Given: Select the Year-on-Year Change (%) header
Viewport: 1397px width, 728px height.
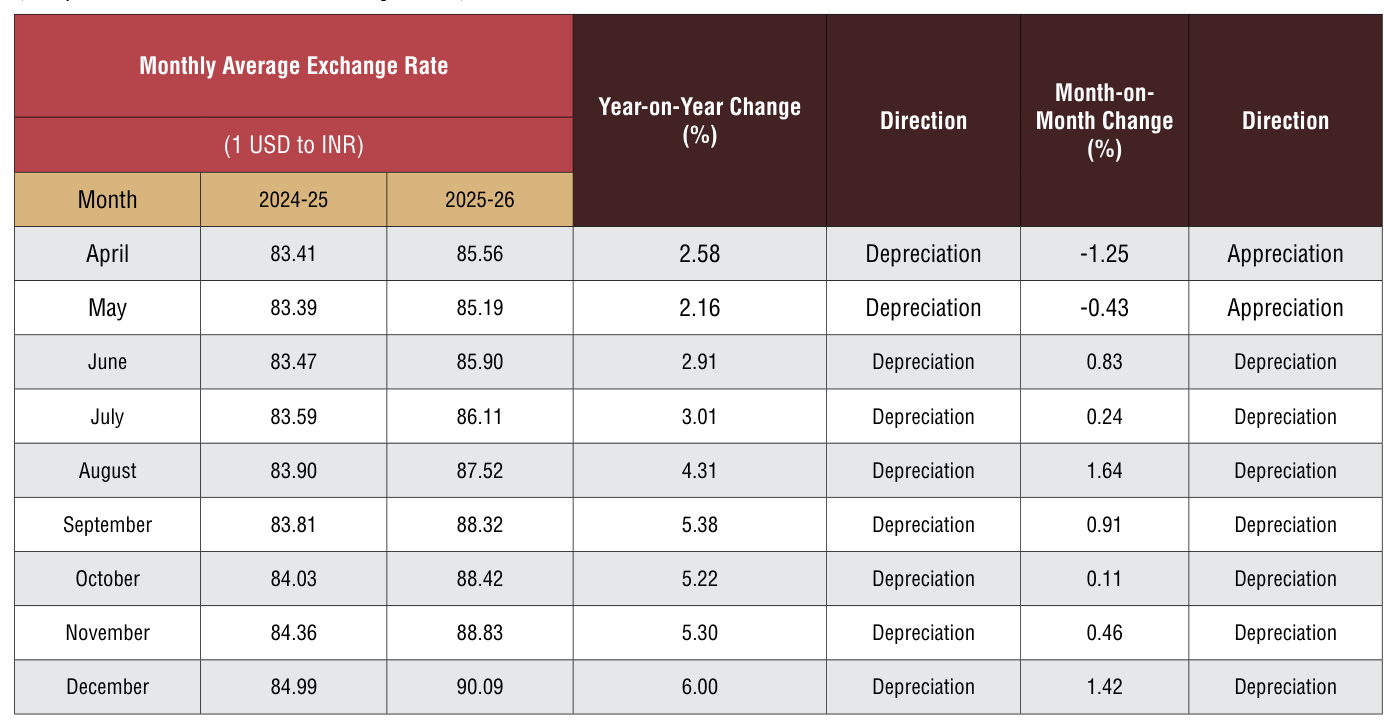Looking at the screenshot, I should tap(700, 120).
